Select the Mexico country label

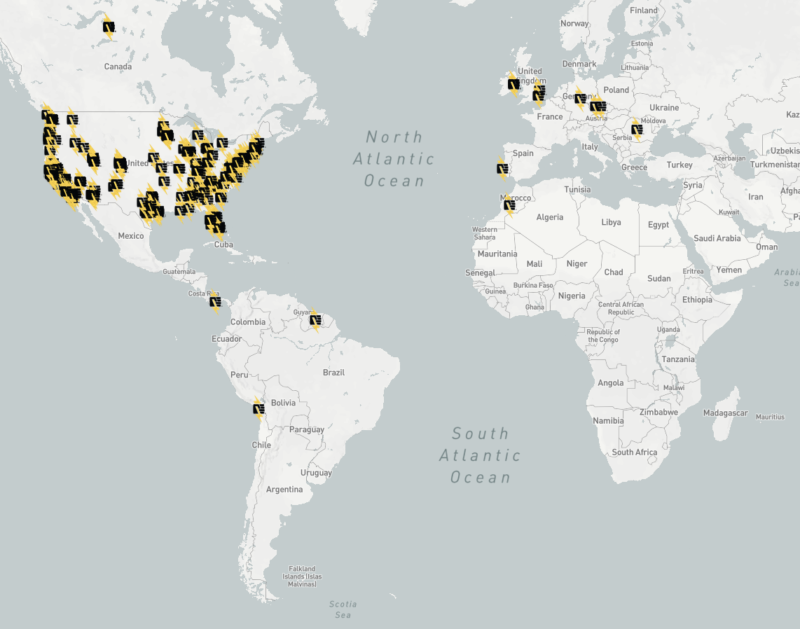point(131,235)
